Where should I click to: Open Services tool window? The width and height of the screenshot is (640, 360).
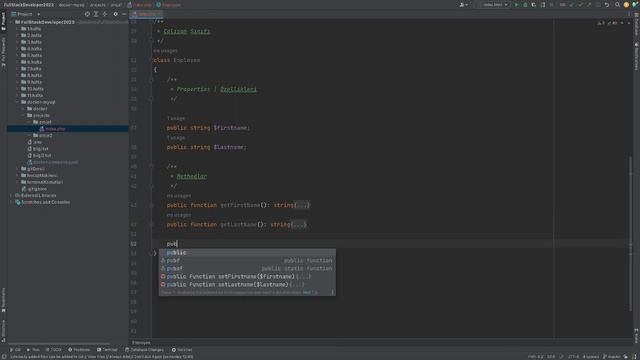pyautogui.click(x=182, y=350)
